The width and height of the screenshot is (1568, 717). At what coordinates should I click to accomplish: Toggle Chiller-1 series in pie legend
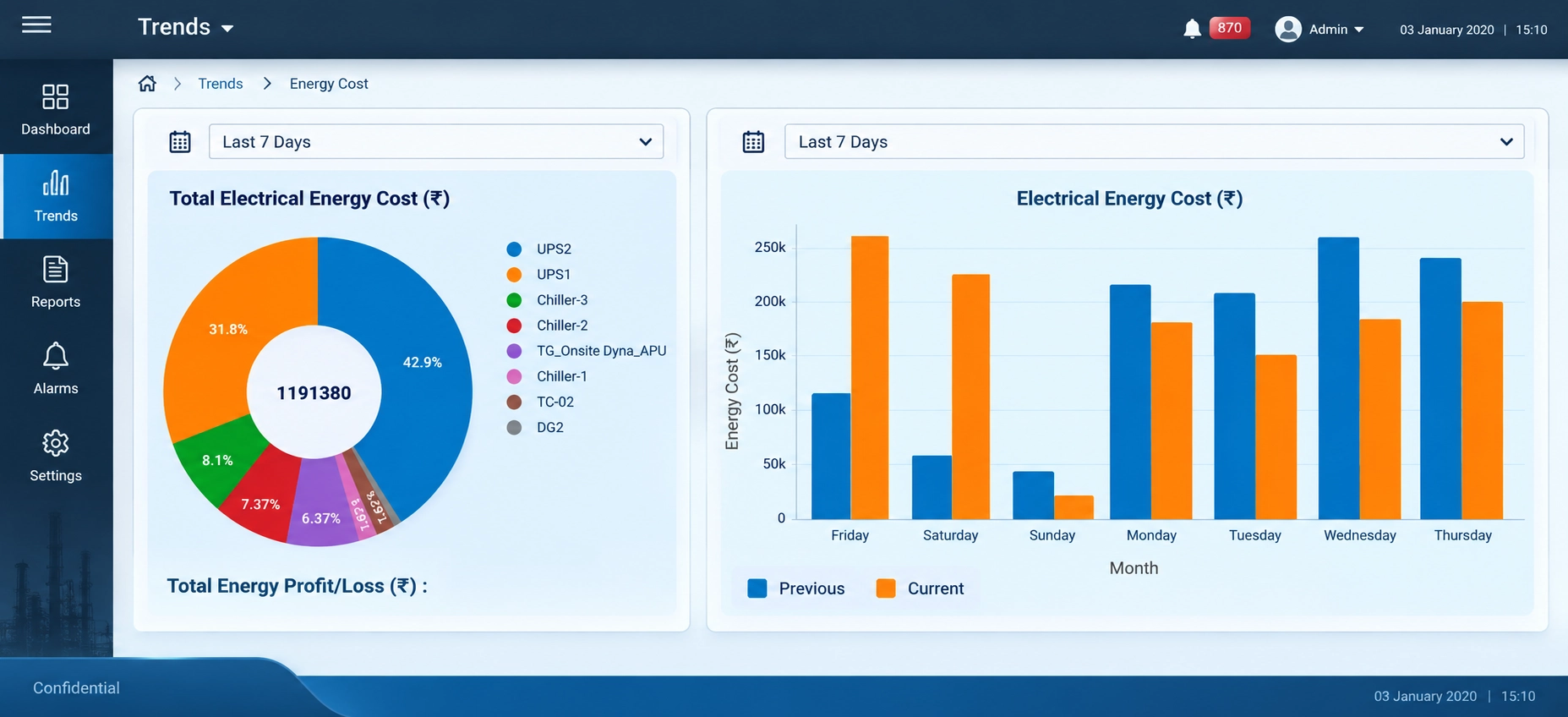547,375
